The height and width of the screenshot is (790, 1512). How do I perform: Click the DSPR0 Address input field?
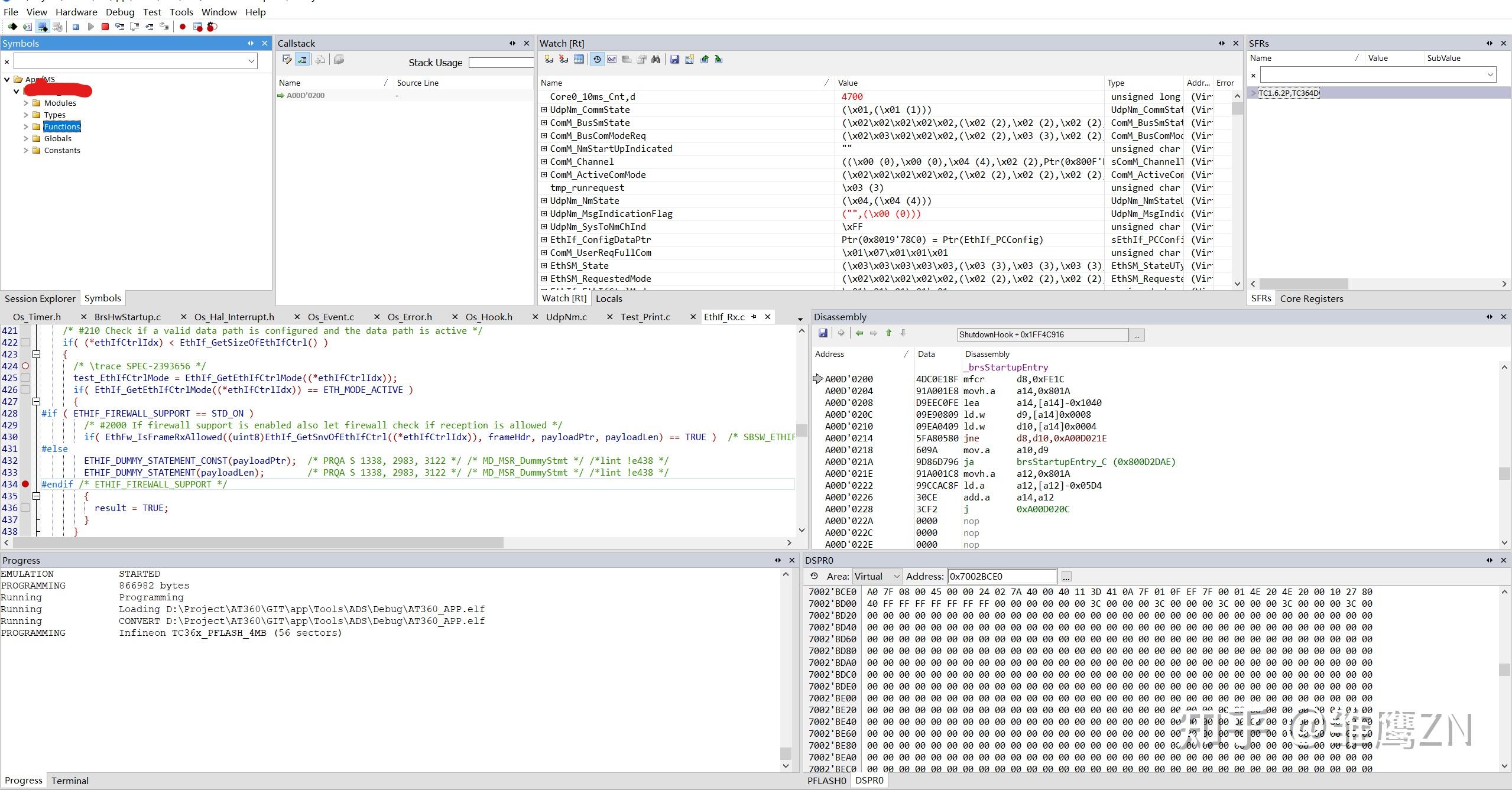(1001, 576)
